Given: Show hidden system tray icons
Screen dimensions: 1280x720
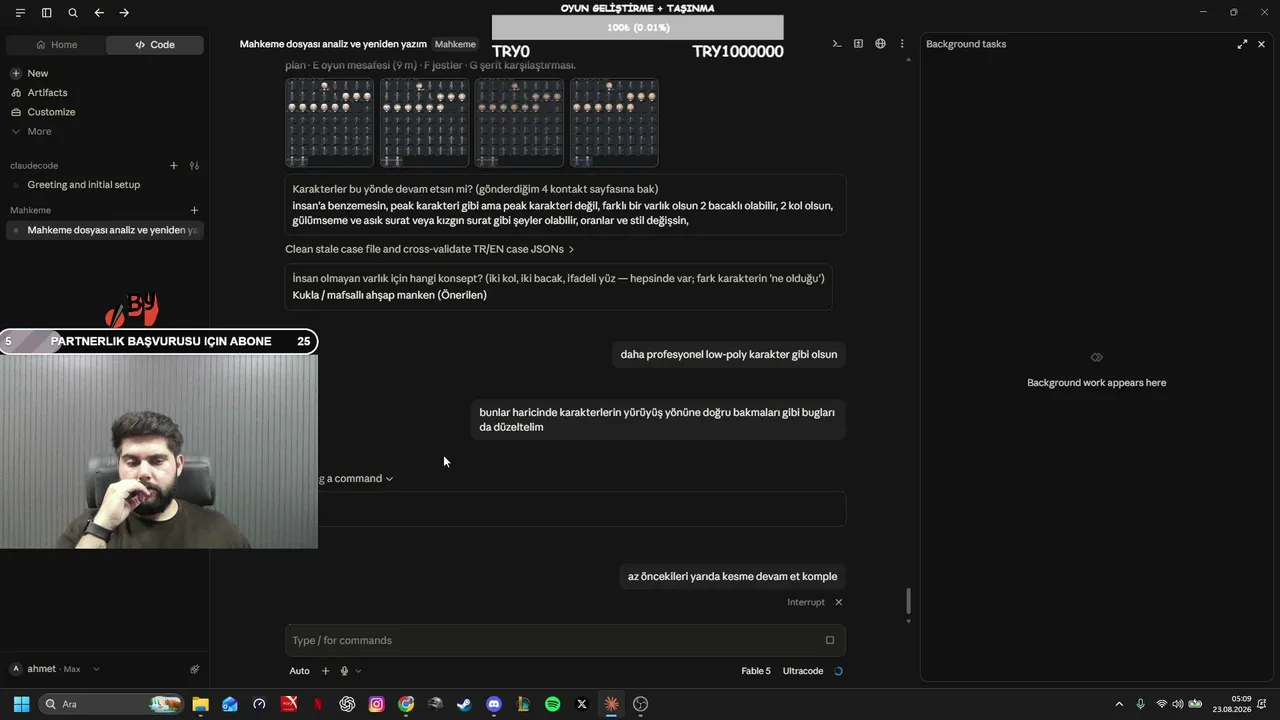Looking at the screenshot, I should 1119,704.
